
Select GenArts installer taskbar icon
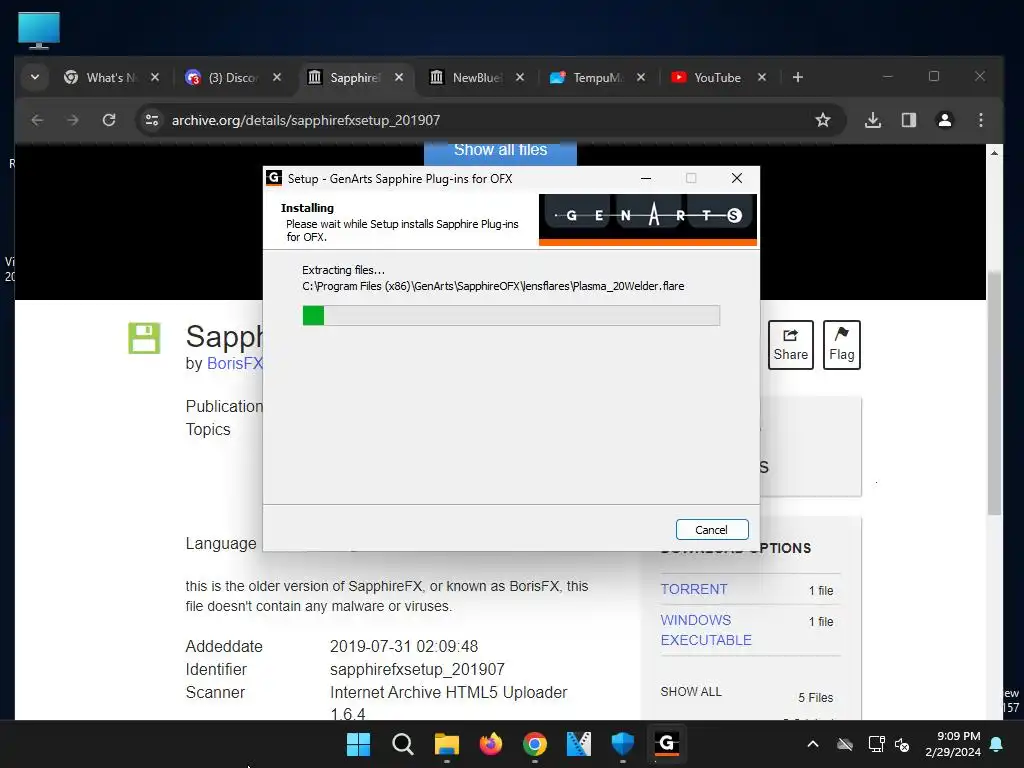point(667,744)
